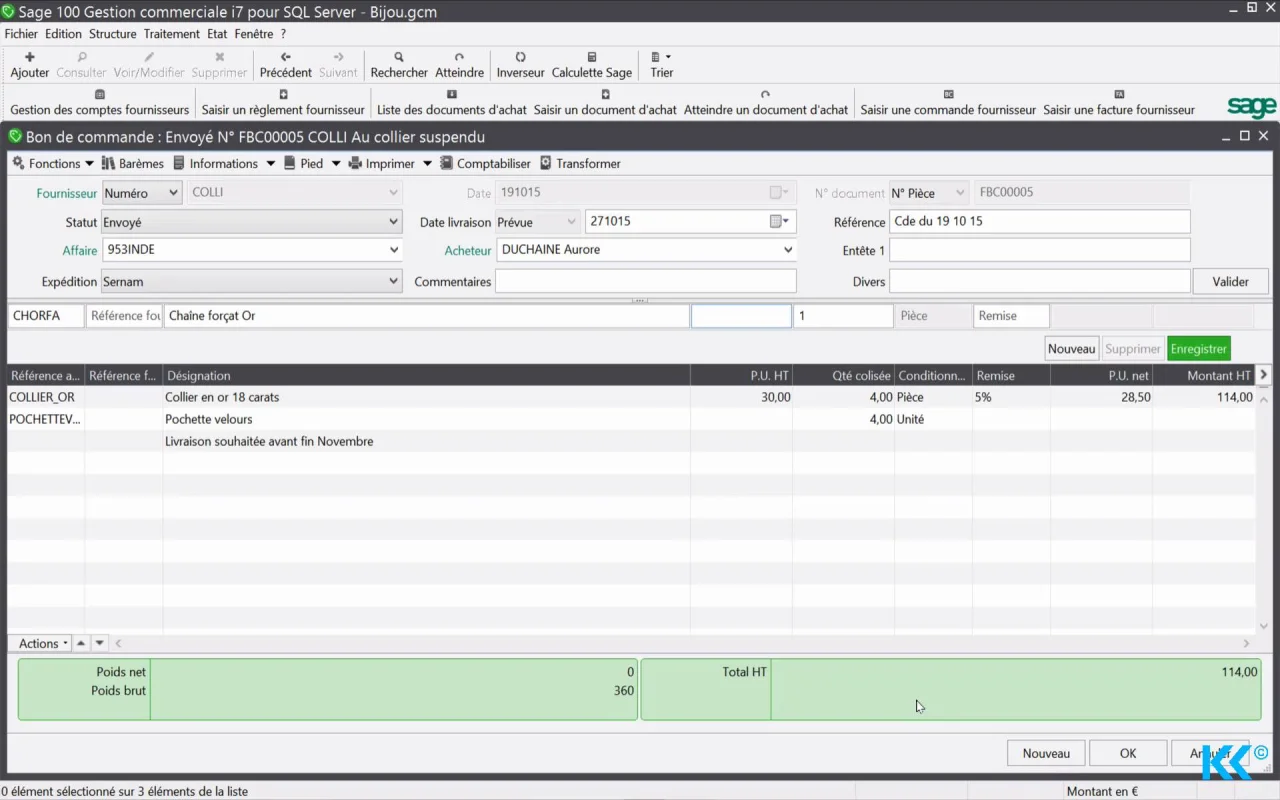This screenshot has height=800, width=1280.
Task: Click the horizontal scrollbar left arrow
Action: [119, 643]
